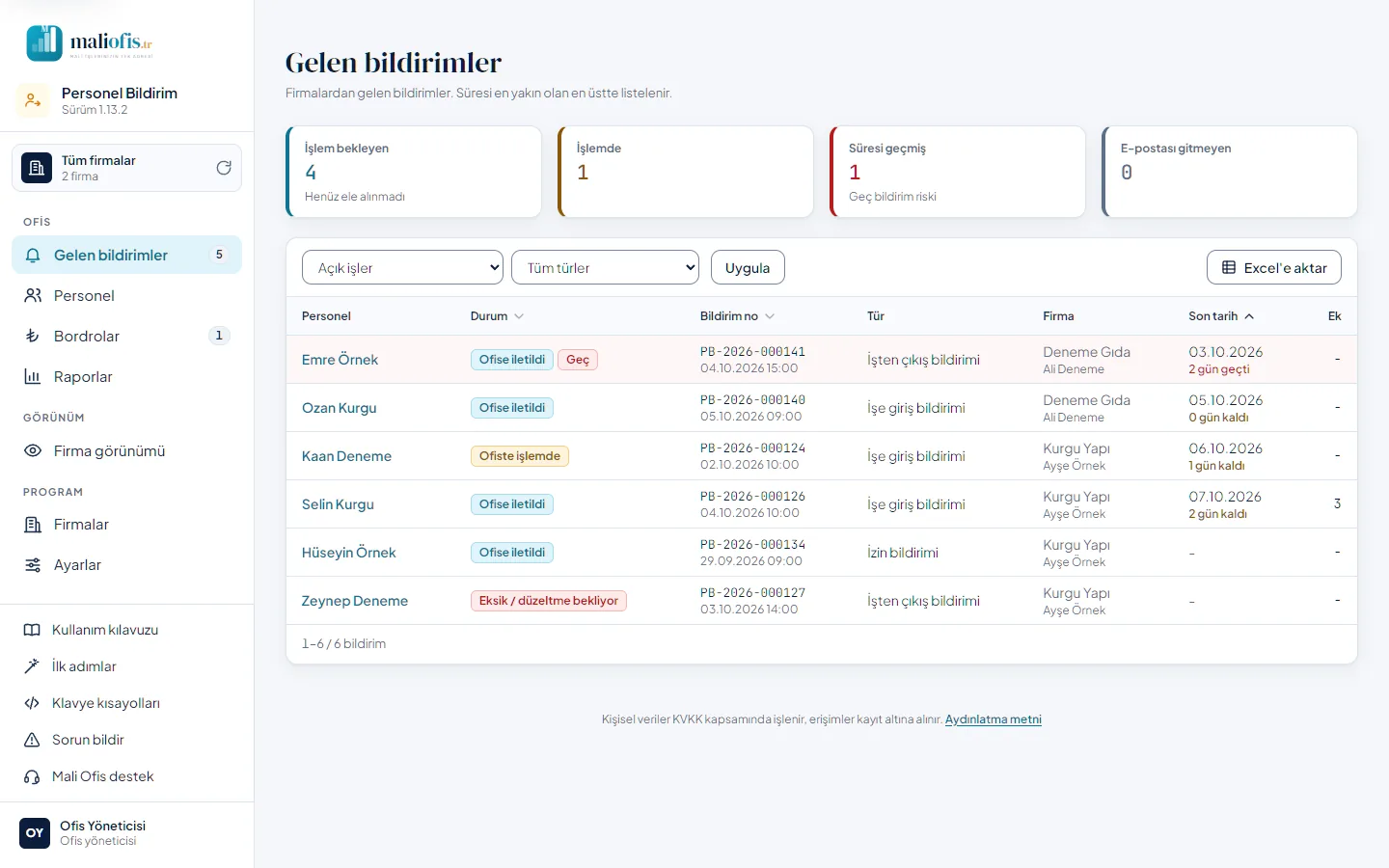Open Bordrolar in the sidebar
The height and width of the screenshot is (868, 1389).
[126, 337]
